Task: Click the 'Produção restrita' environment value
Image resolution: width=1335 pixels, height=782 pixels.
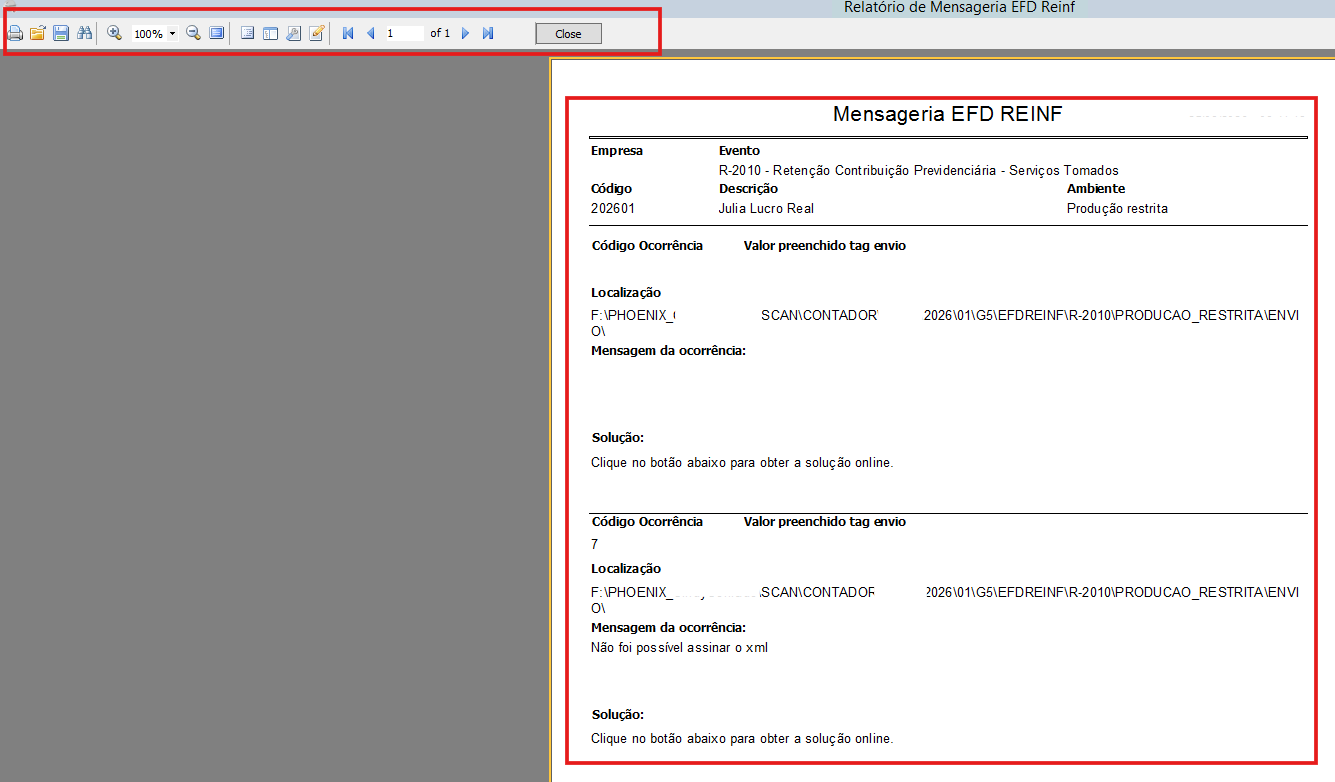Action: point(1117,209)
